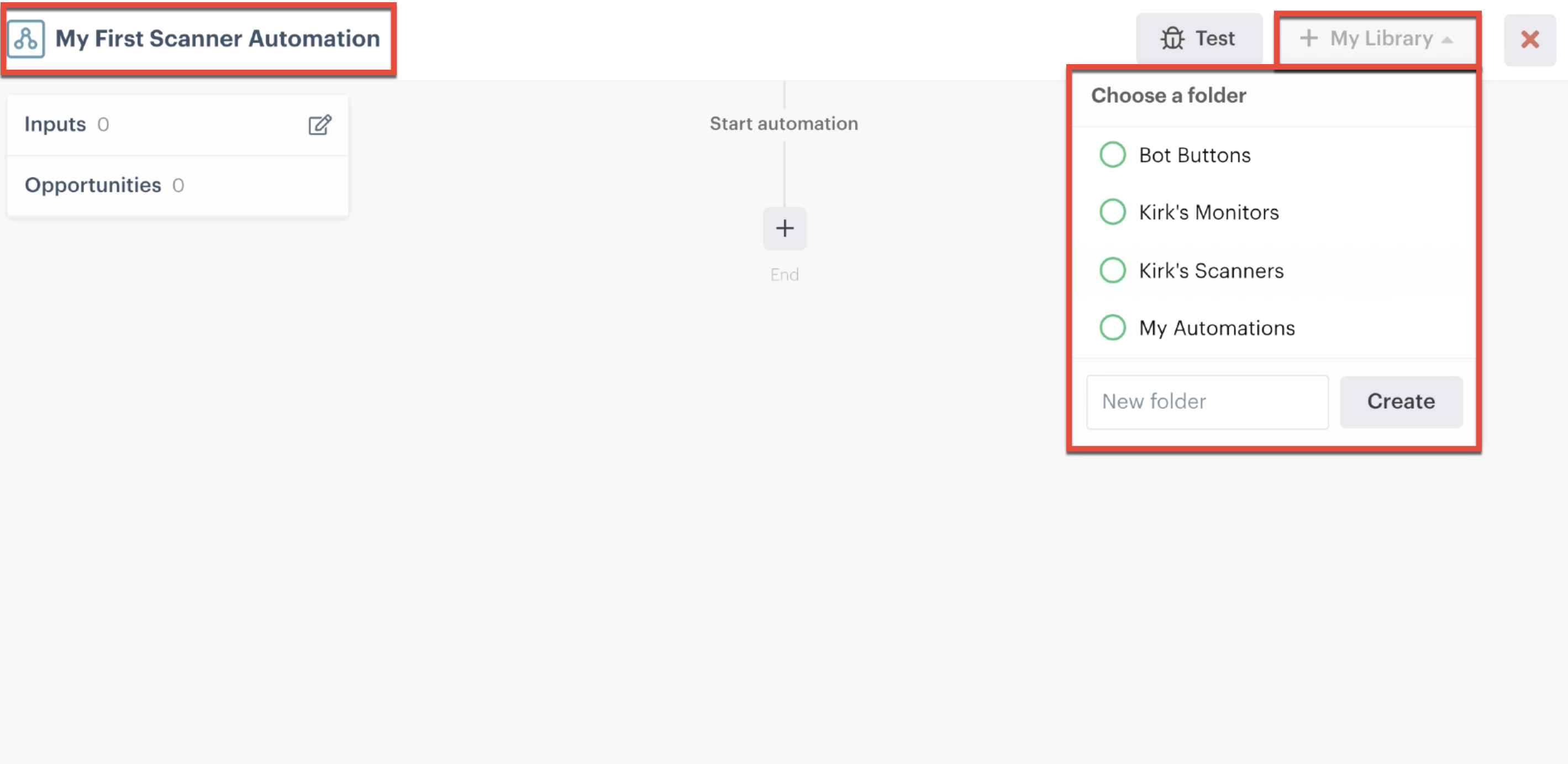Image resolution: width=1568 pixels, height=764 pixels.
Task: Click the Inputs section label
Action: [x=55, y=124]
